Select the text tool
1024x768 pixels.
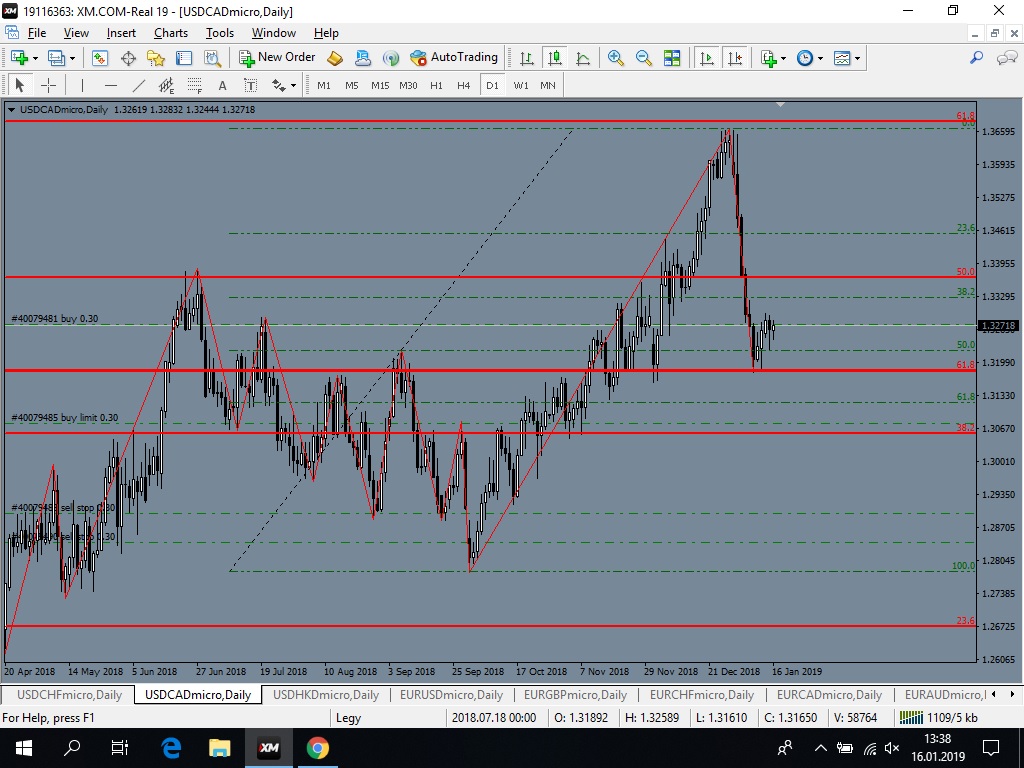click(223, 86)
